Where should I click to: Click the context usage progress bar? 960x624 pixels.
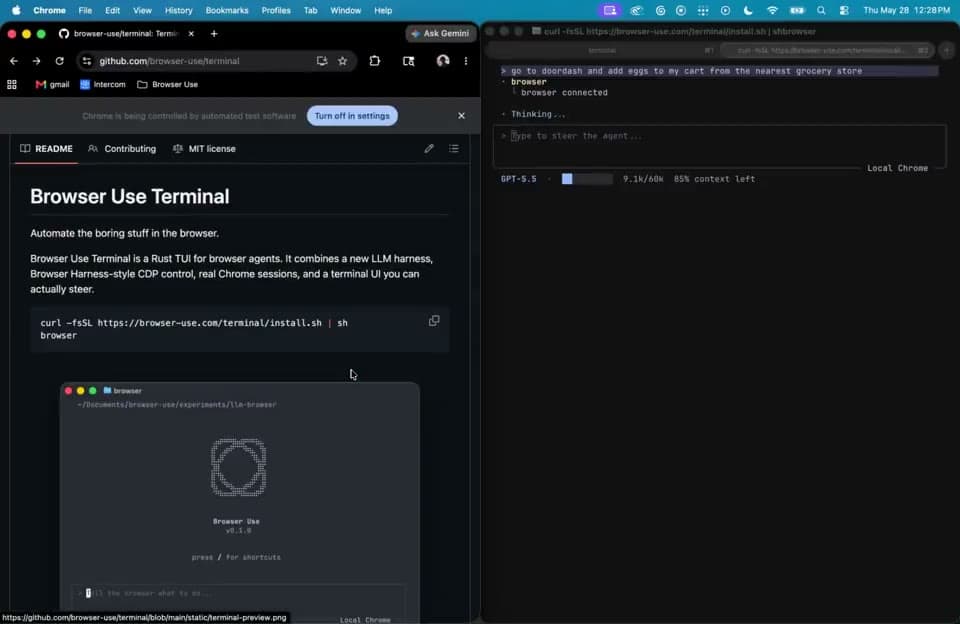pyautogui.click(x=587, y=179)
